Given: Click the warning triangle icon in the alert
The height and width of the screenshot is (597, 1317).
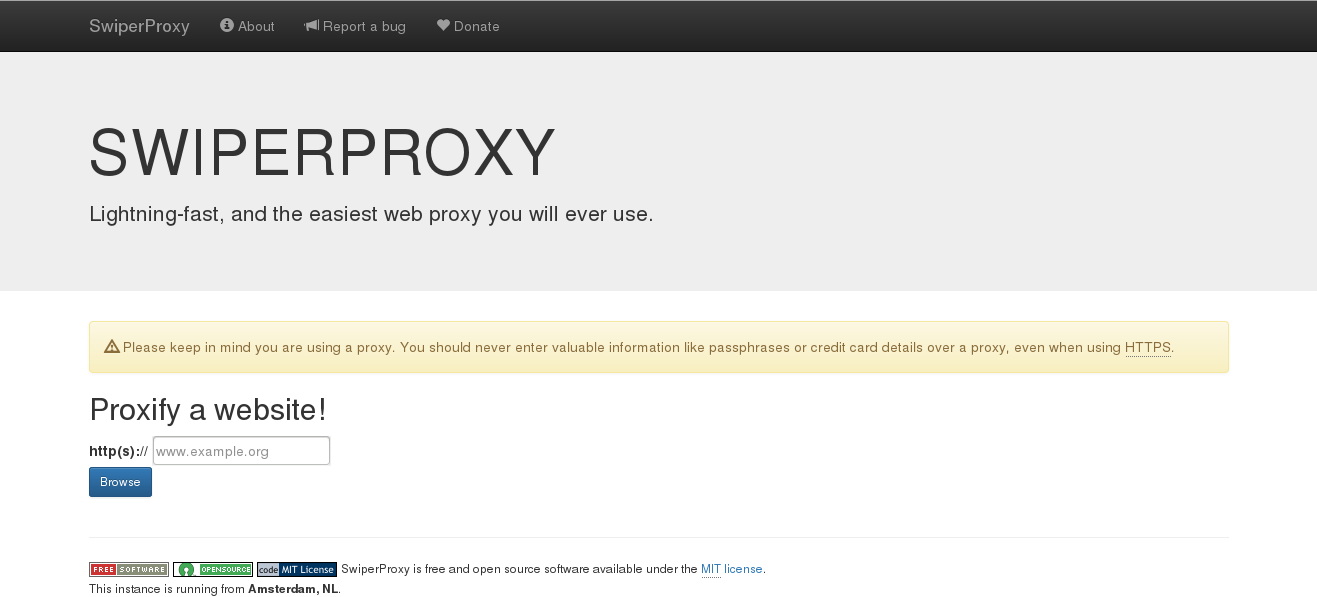Looking at the screenshot, I should [x=112, y=347].
